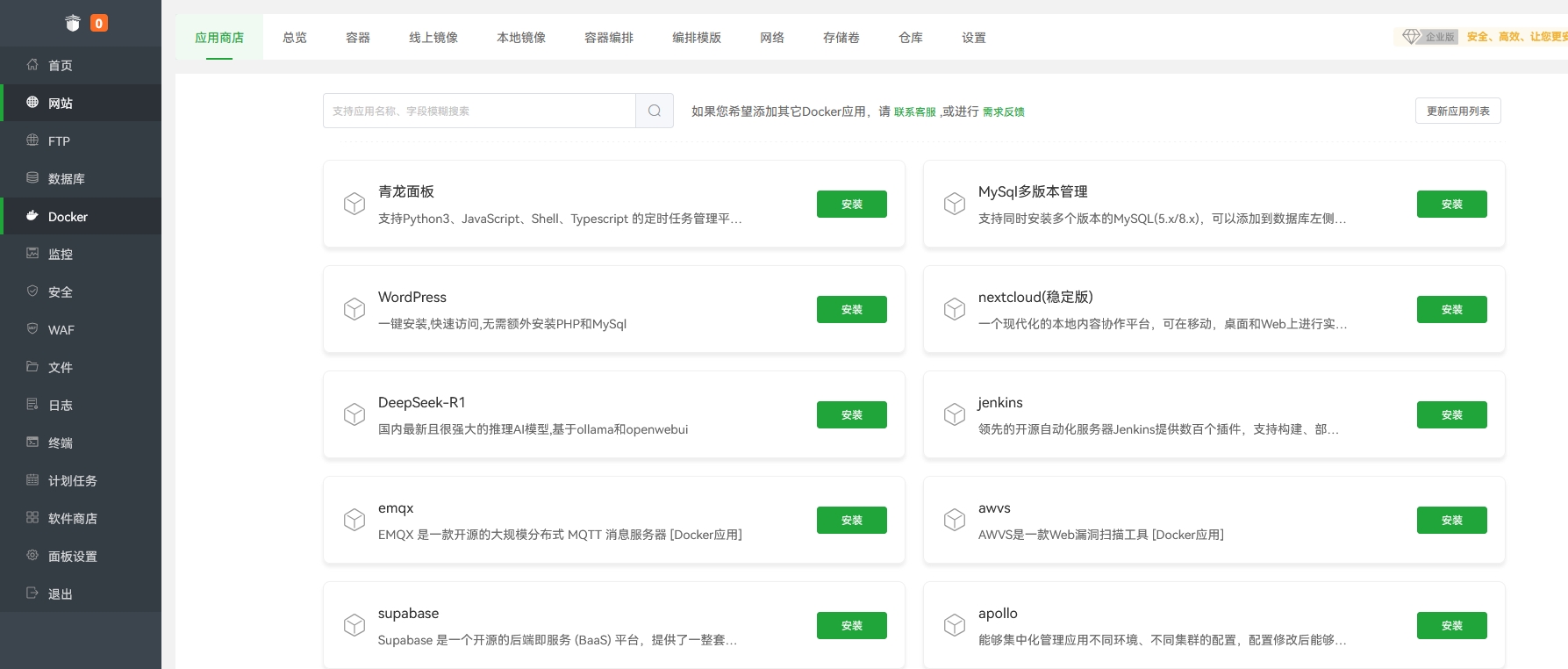Viewport: 1568px width, 669px height.
Task: Open the 容器 tab
Action: tap(358, 38)
